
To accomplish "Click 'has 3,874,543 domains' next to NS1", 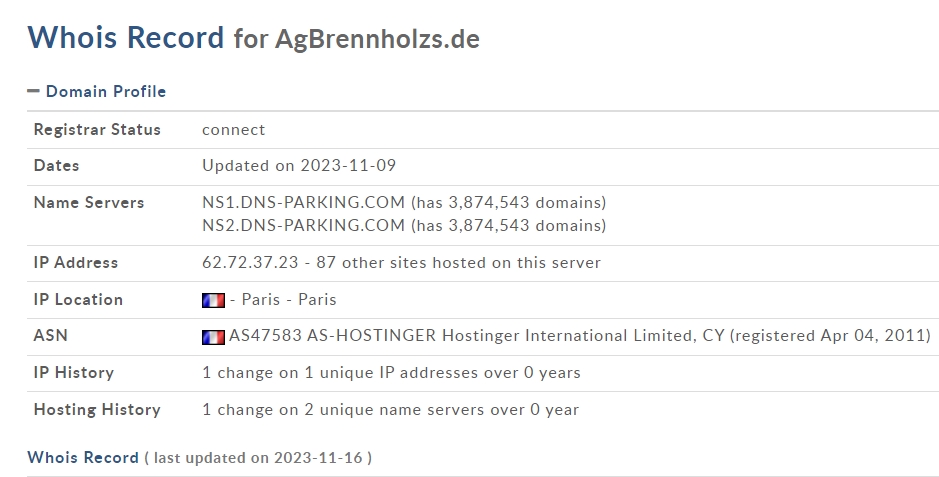I will [x=508, y=202].
